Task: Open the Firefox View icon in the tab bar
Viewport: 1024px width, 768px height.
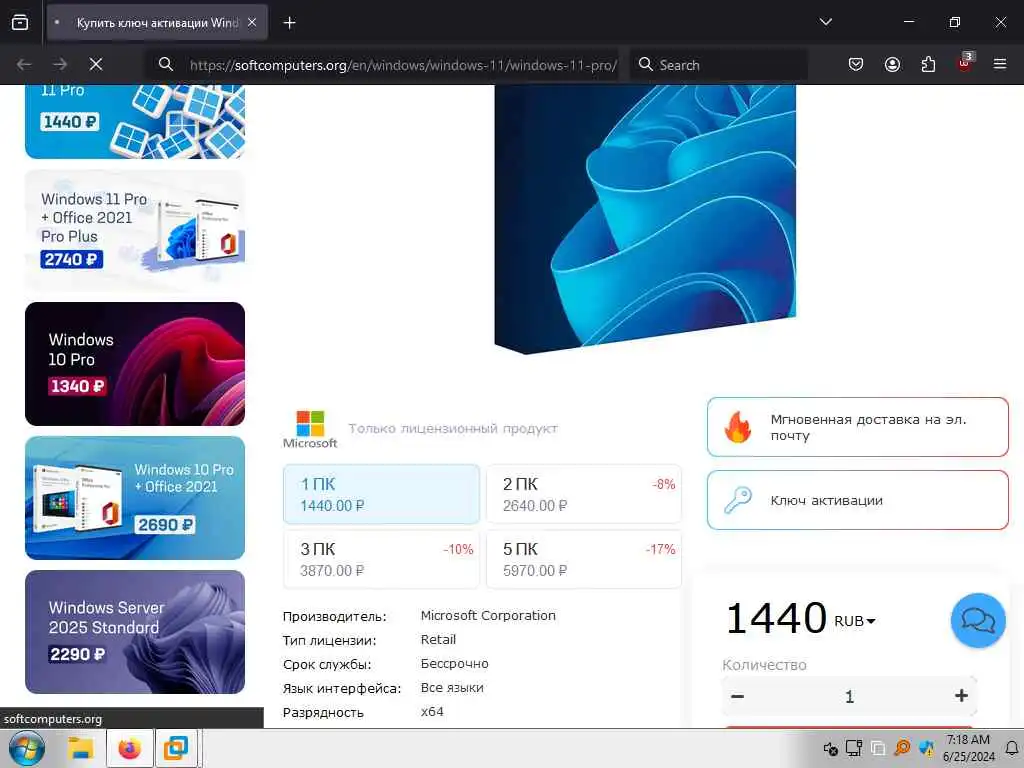Action: click(x=20, y=23)
